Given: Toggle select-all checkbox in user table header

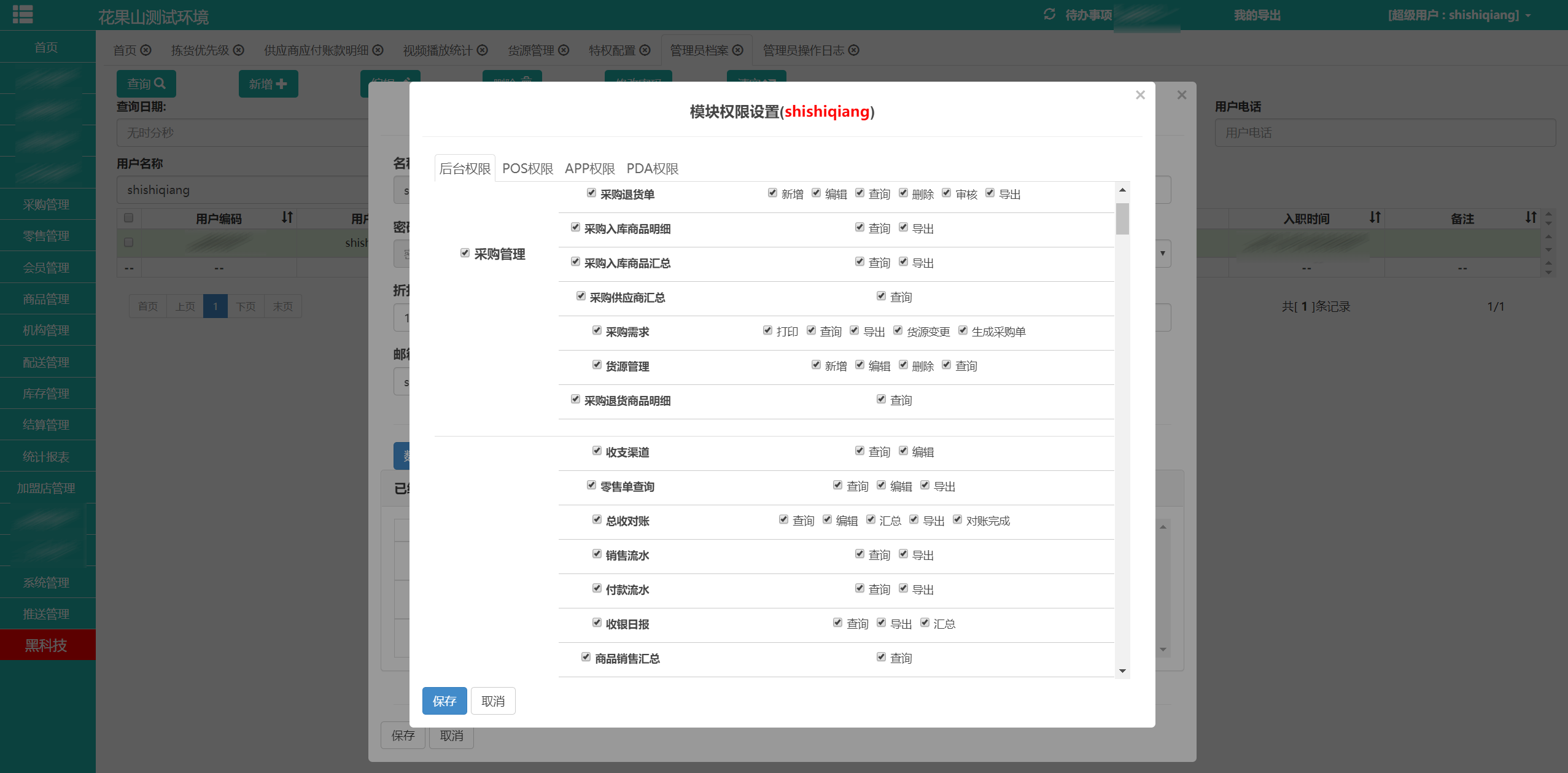Looking at the screenshot, I should pos(128,217).
